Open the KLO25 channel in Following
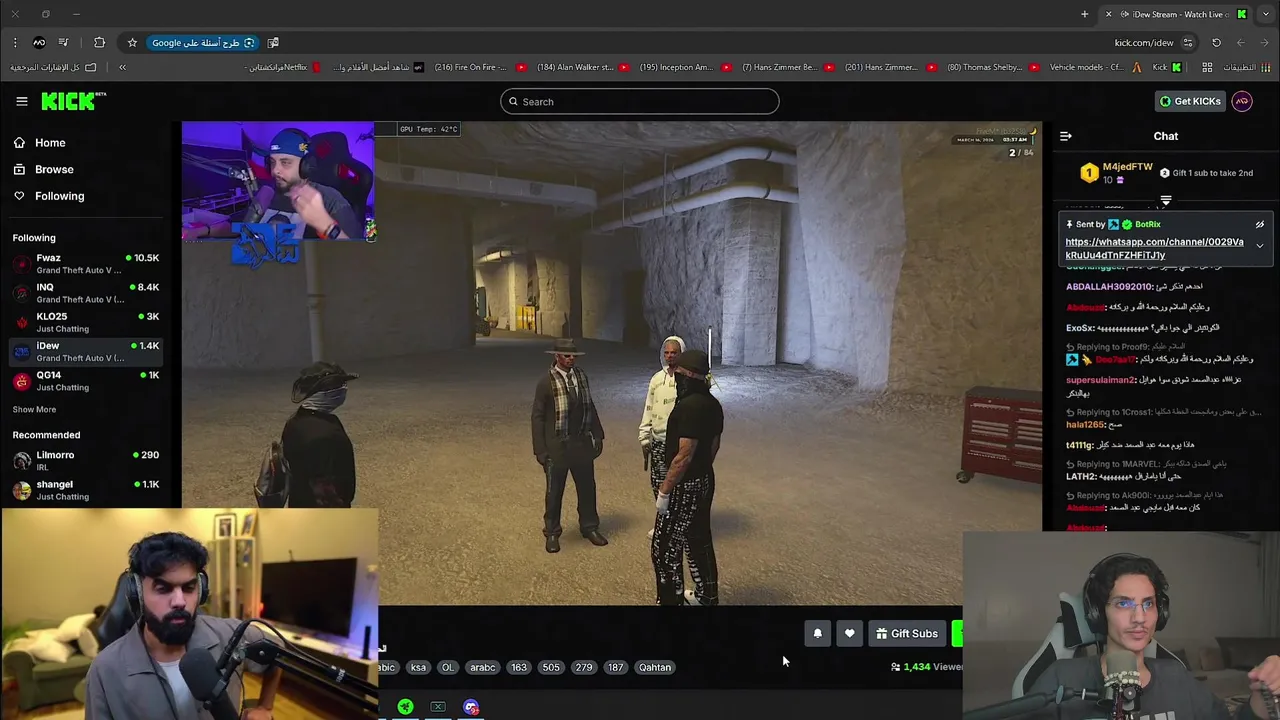The image size is (1280, 720). (x=85, y=322)
